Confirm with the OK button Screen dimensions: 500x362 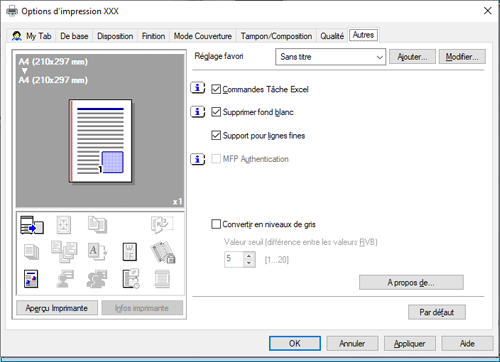click(x=295, y=343)
